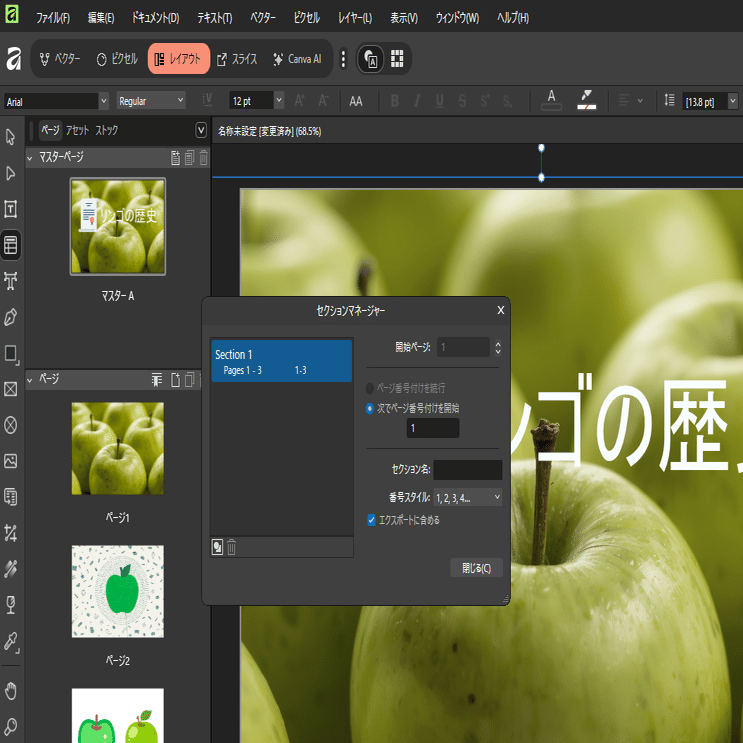Select the Artistic Text tool
The width and height of the screenshot is (743, 743).
click(10, 281)
